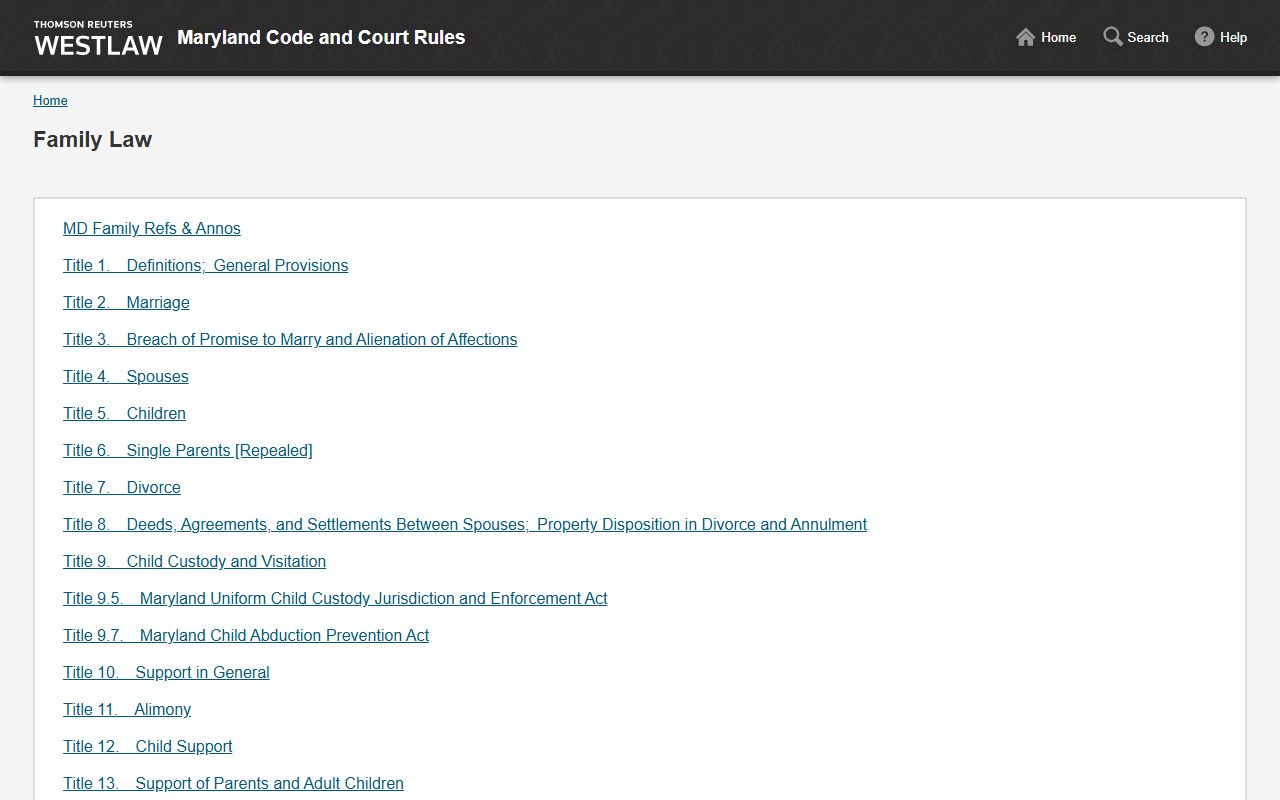1280x800 pixels.
Task: Select Title 11 Alimony
Action: click(x=127, y=710)
